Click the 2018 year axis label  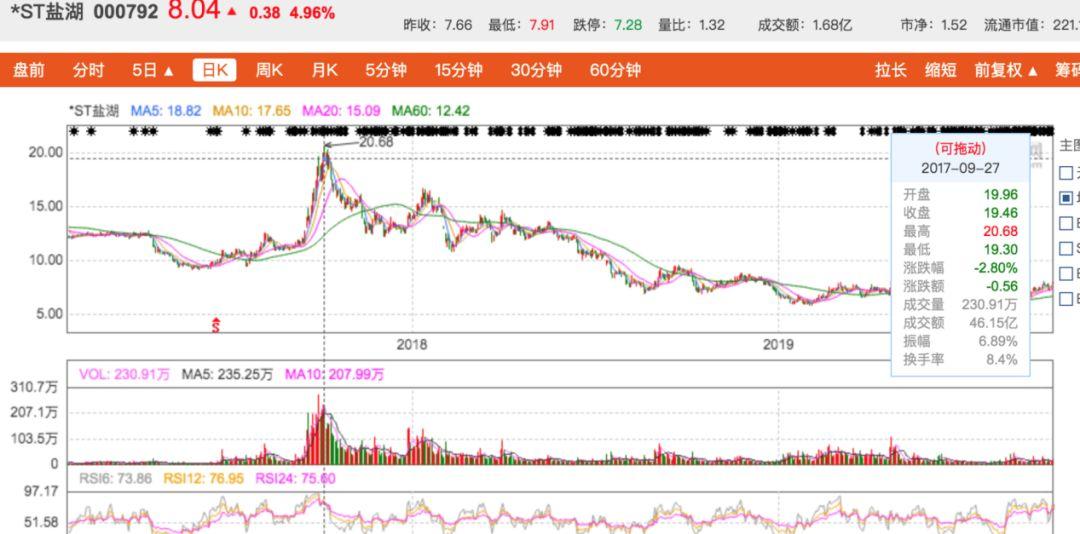point(412,344)
